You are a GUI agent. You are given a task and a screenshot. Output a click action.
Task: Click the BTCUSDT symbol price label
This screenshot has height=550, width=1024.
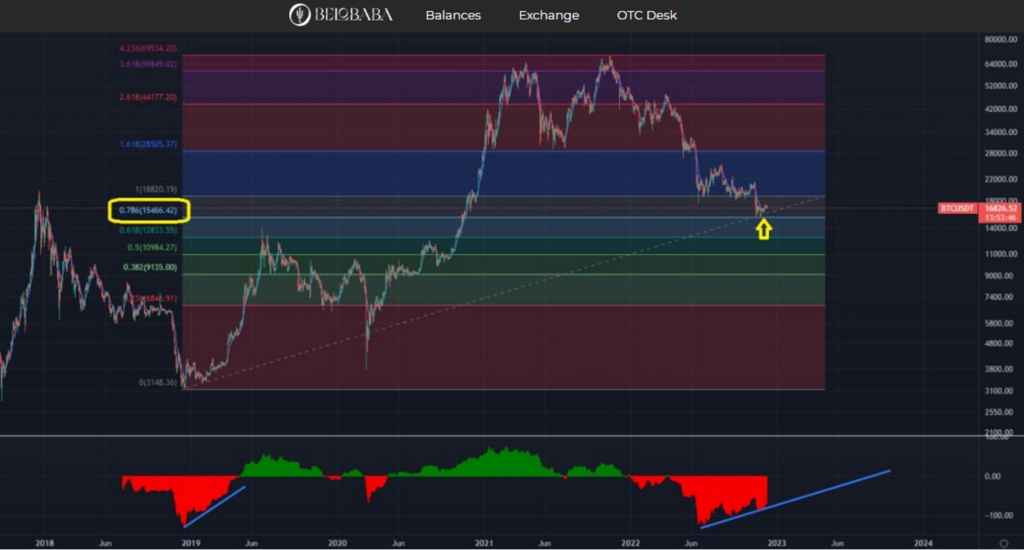pos(956,209)
